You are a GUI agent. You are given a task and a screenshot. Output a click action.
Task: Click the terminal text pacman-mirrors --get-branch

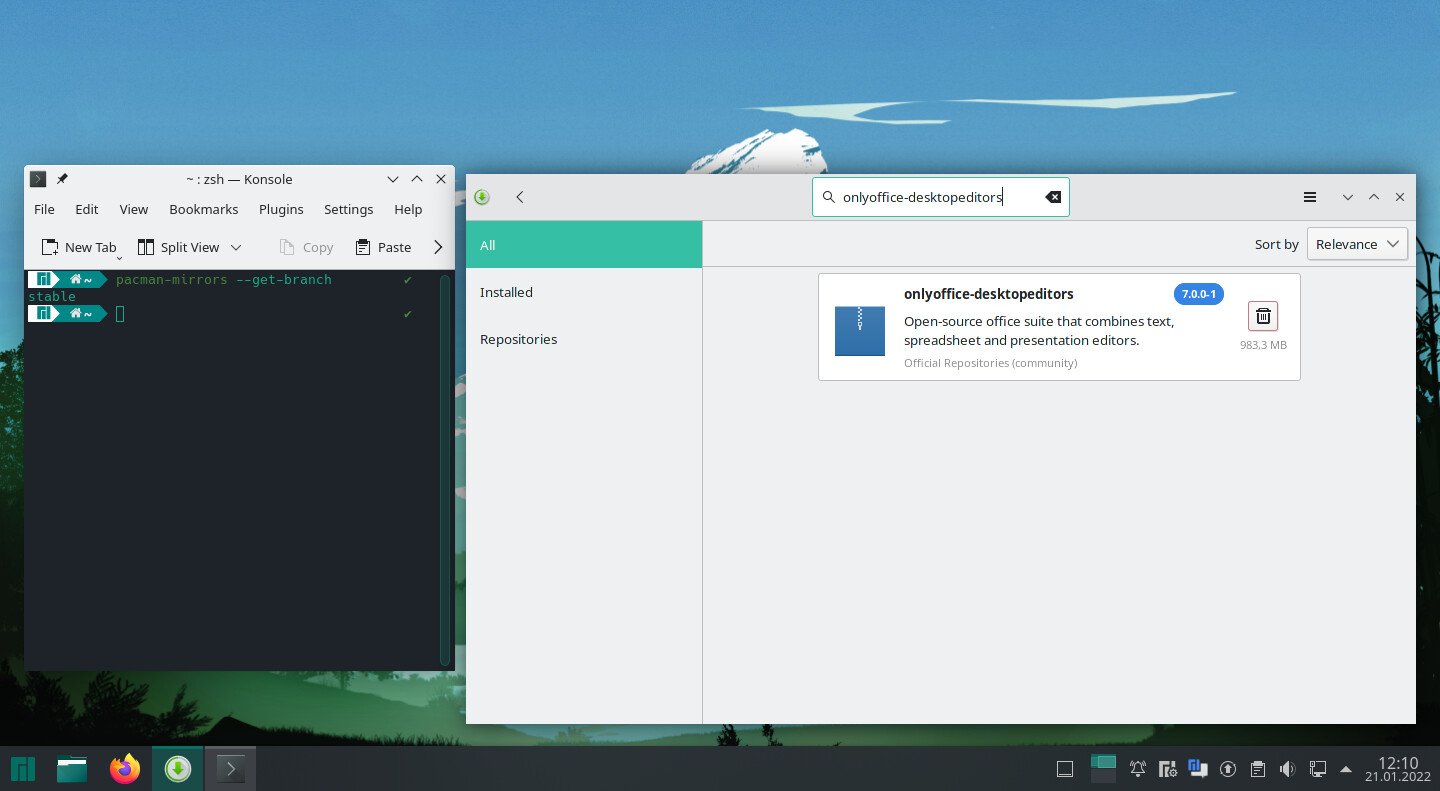(224, 280)
